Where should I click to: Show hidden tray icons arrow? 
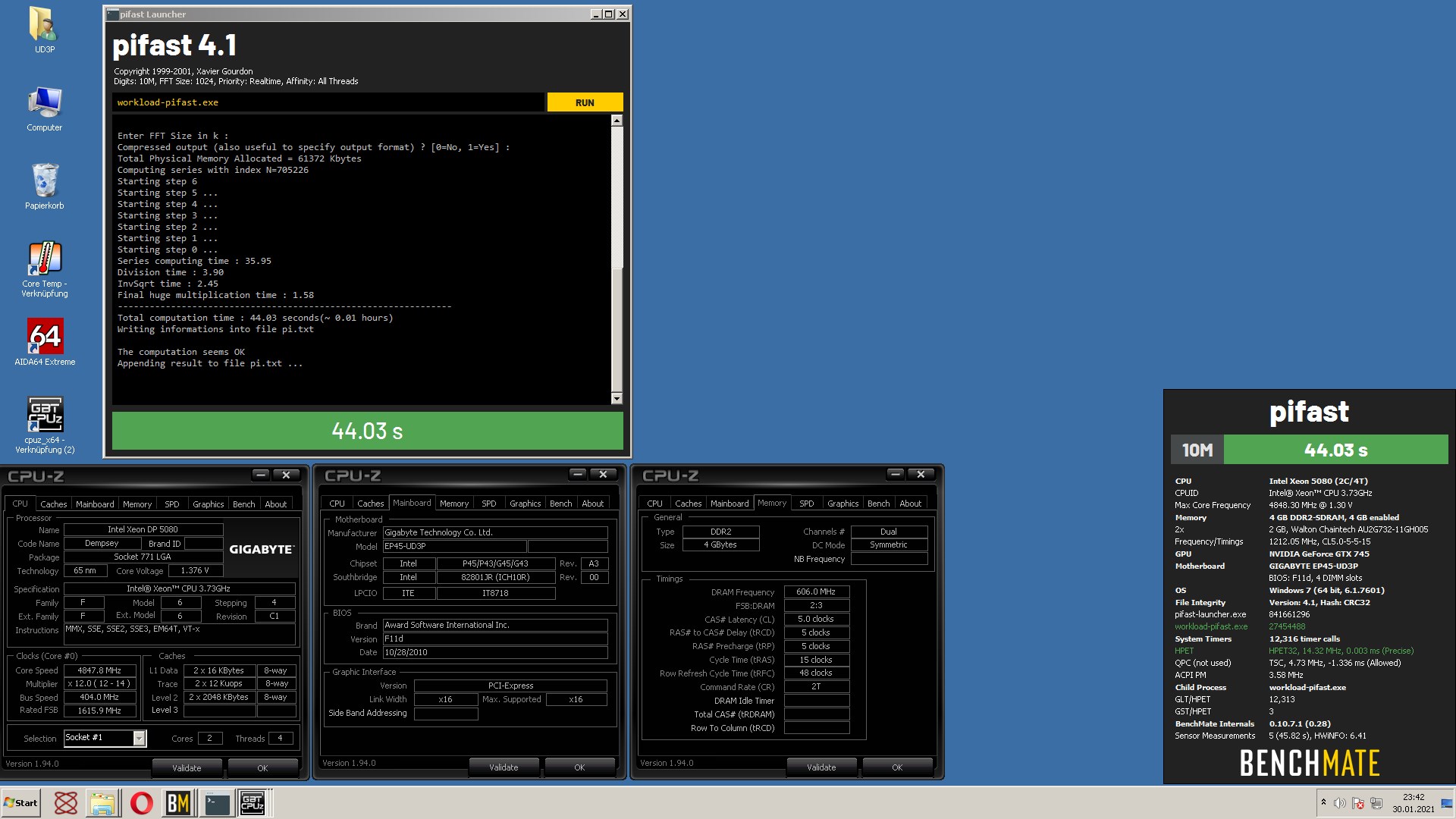point(1323,802)
